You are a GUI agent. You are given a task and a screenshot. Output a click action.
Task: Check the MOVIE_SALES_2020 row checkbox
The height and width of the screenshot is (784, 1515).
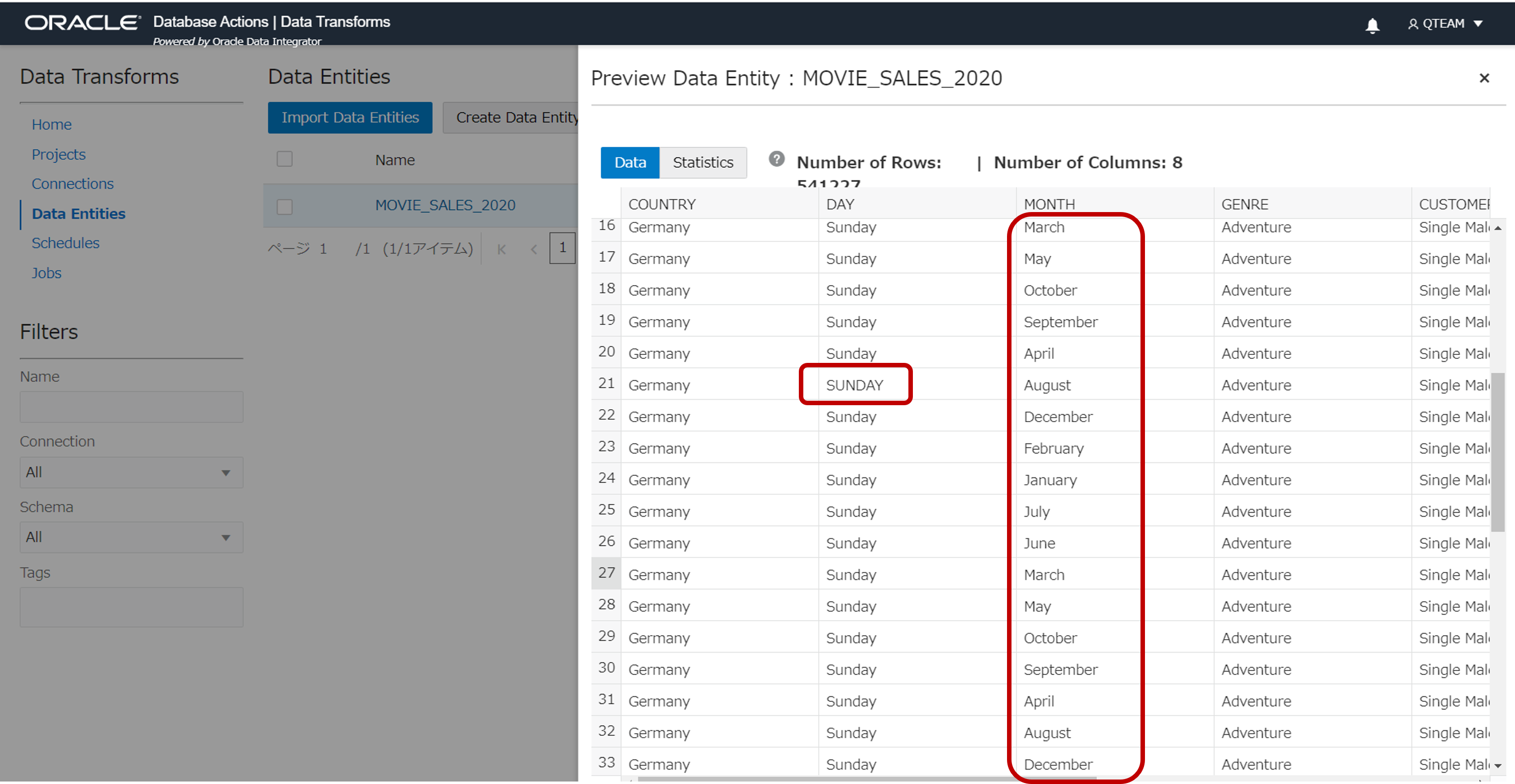coord(285,206)
